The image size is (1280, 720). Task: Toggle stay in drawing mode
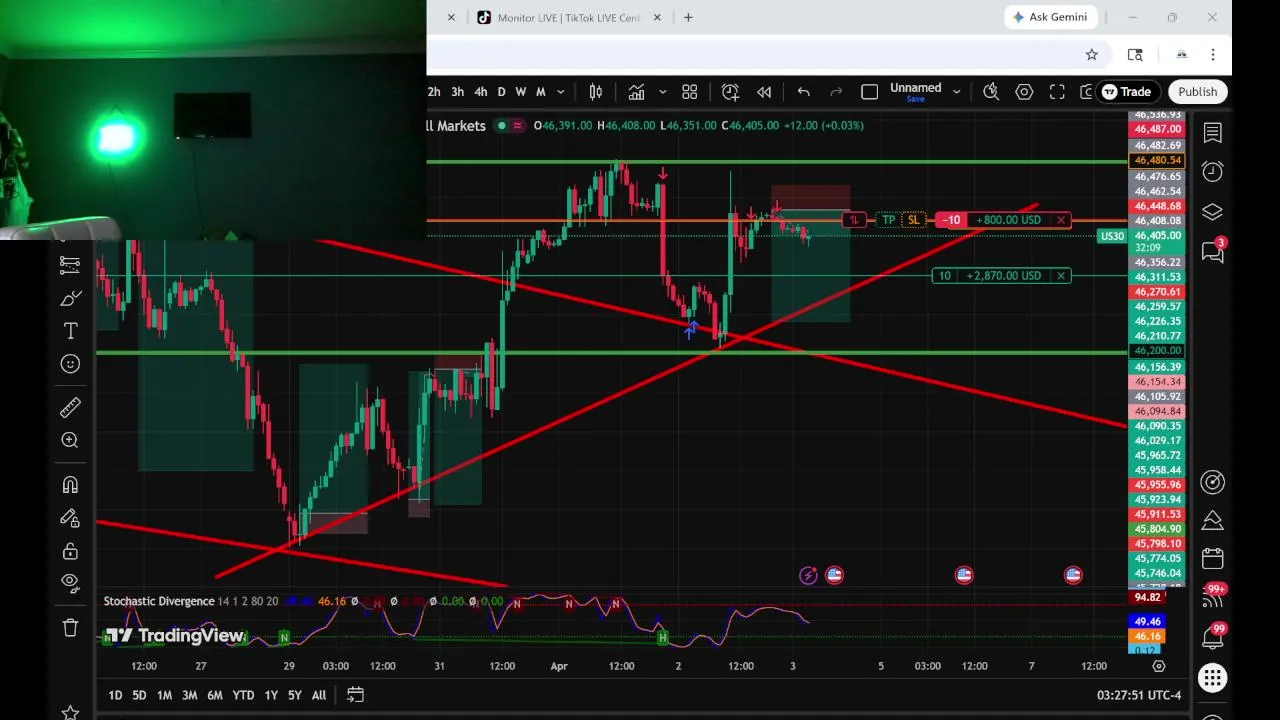(70, 518)
